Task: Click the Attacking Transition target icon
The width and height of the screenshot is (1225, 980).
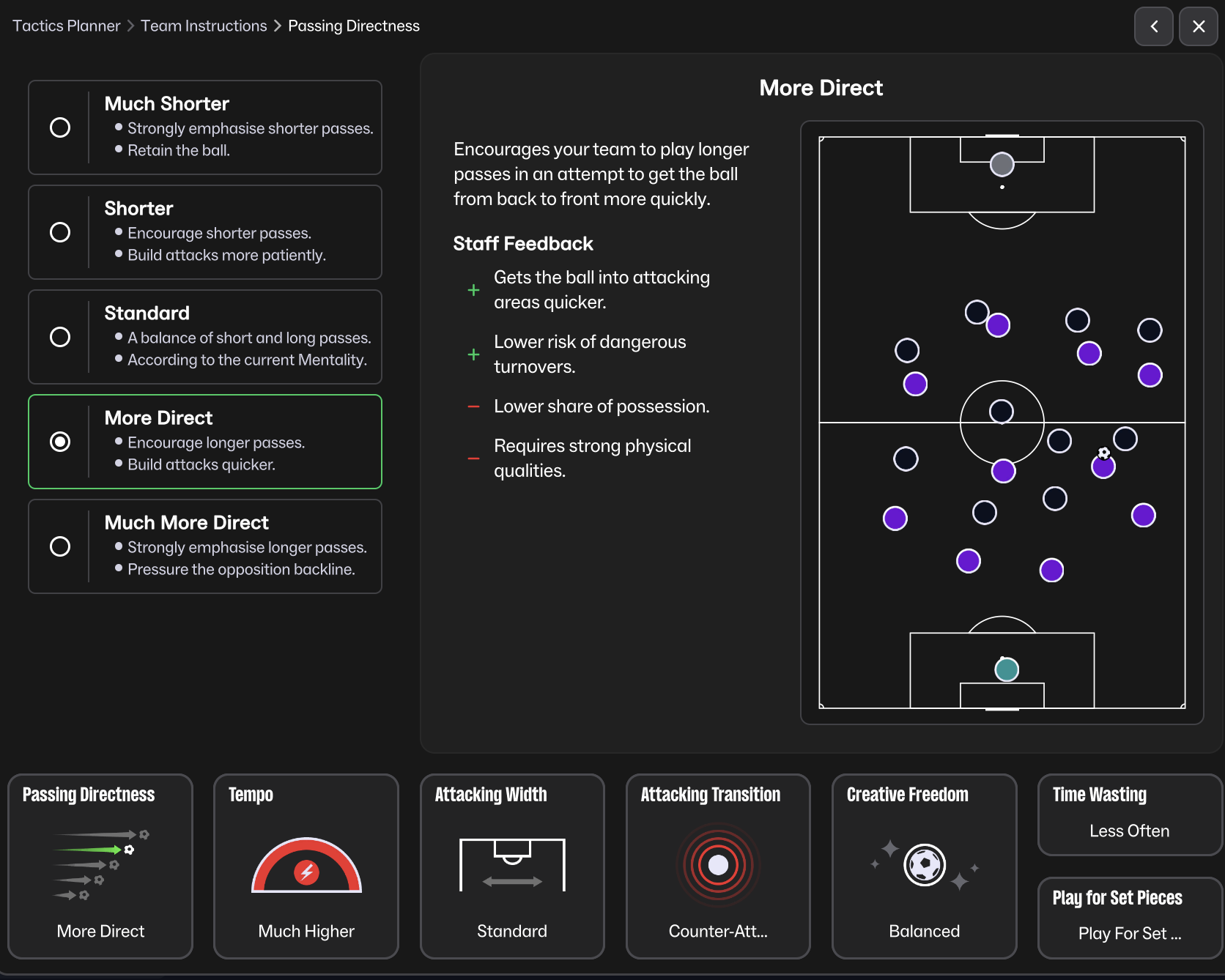Action: [x=718, y=865]
